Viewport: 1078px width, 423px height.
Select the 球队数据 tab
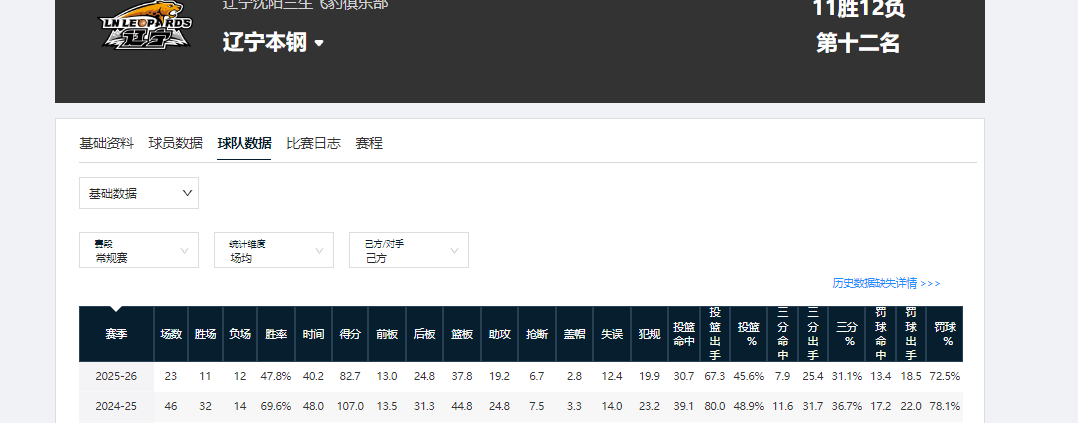coord(244,143)
